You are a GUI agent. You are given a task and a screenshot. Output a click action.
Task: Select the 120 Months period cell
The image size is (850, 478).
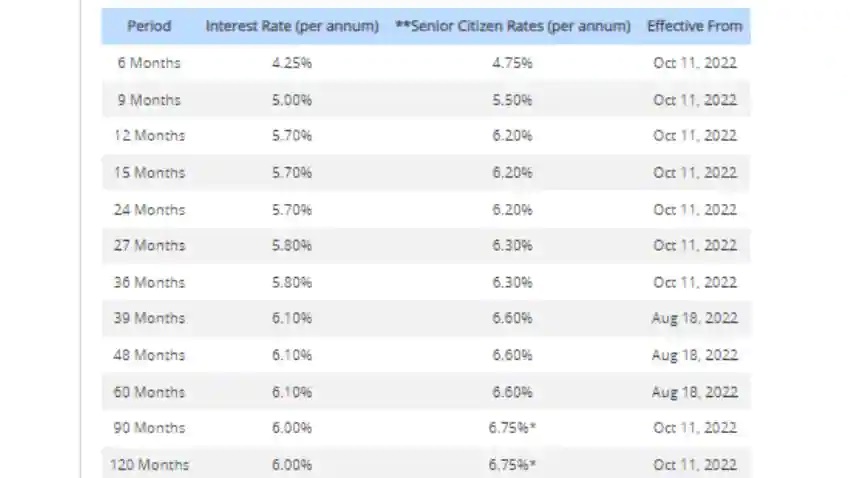pyautogui.click(x=149, y=464)
